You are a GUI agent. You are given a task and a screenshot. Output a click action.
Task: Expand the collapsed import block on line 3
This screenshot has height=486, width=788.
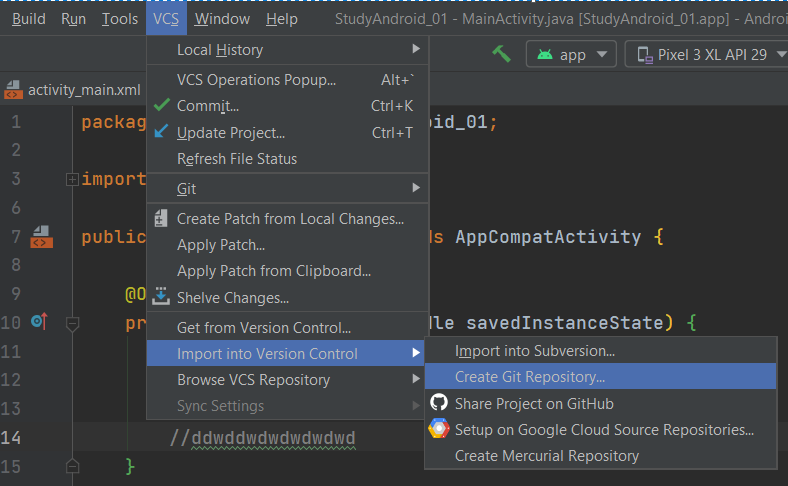(72, 179)
